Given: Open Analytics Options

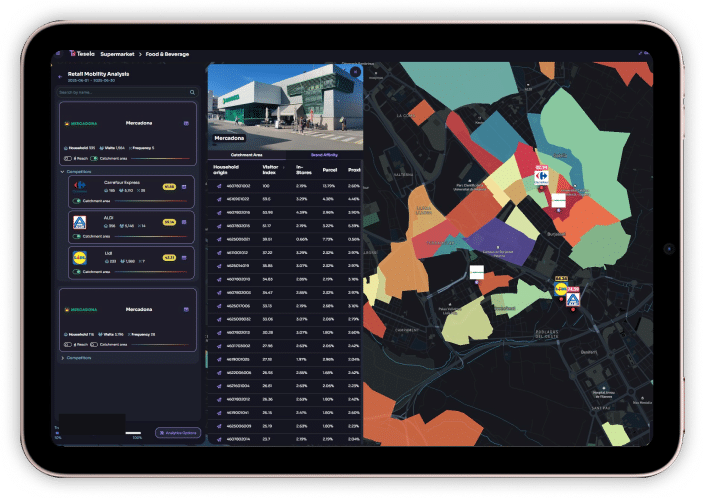Looking at the screenshot, I should (179, 432).
